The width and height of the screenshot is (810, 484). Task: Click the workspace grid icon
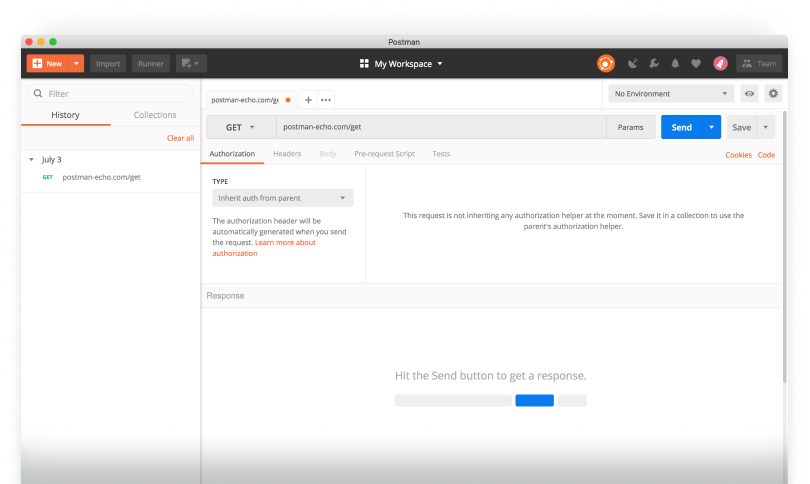click(x=364, y=64)
